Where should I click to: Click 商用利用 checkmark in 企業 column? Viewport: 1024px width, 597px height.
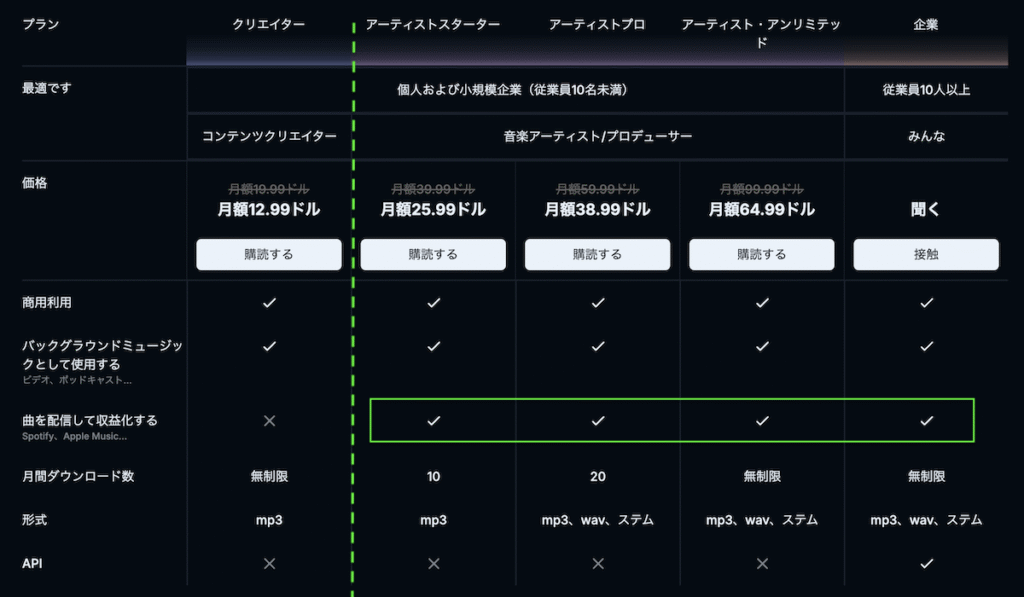[x=926, y=302]
